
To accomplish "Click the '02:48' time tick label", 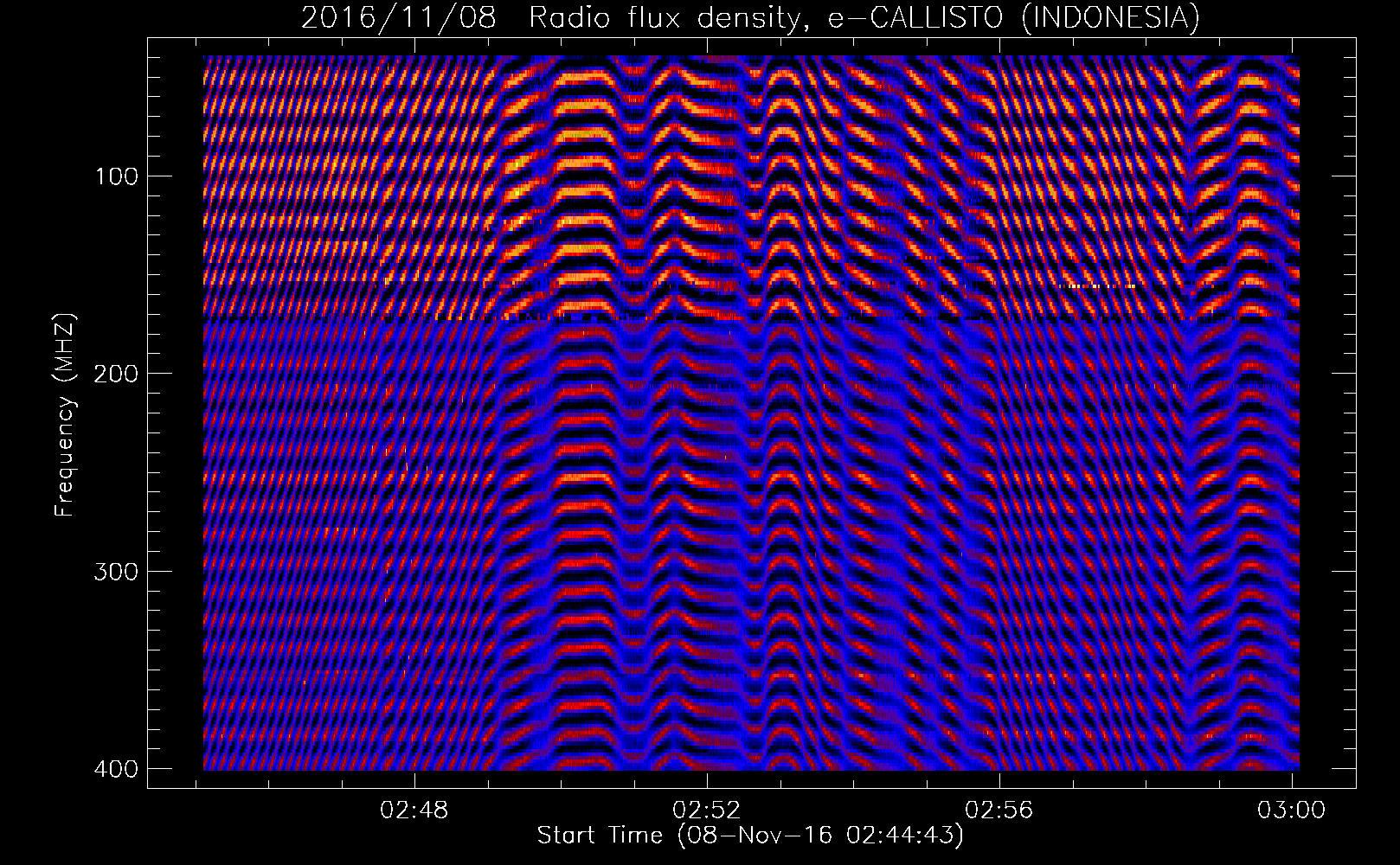I will click(415, 811).
